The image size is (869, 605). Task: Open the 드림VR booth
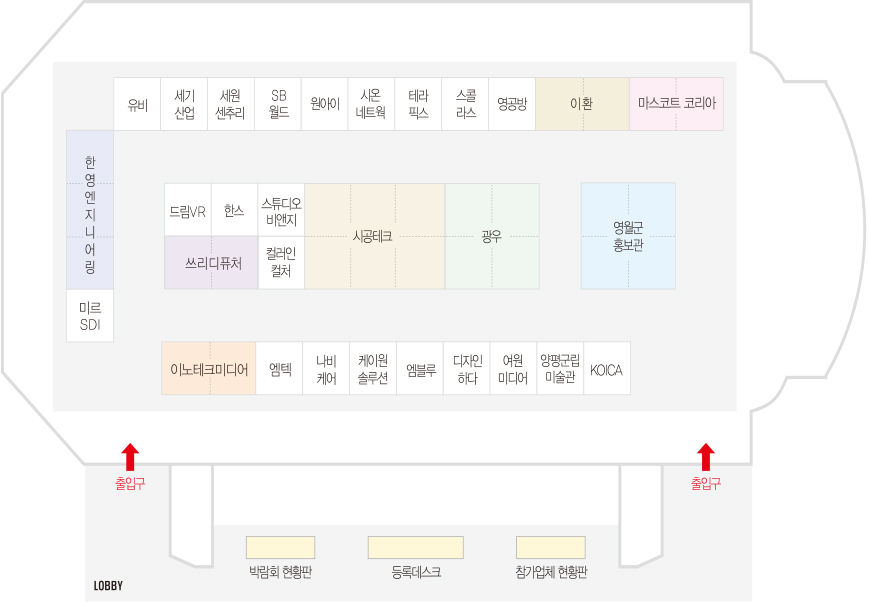pos(187,211)
